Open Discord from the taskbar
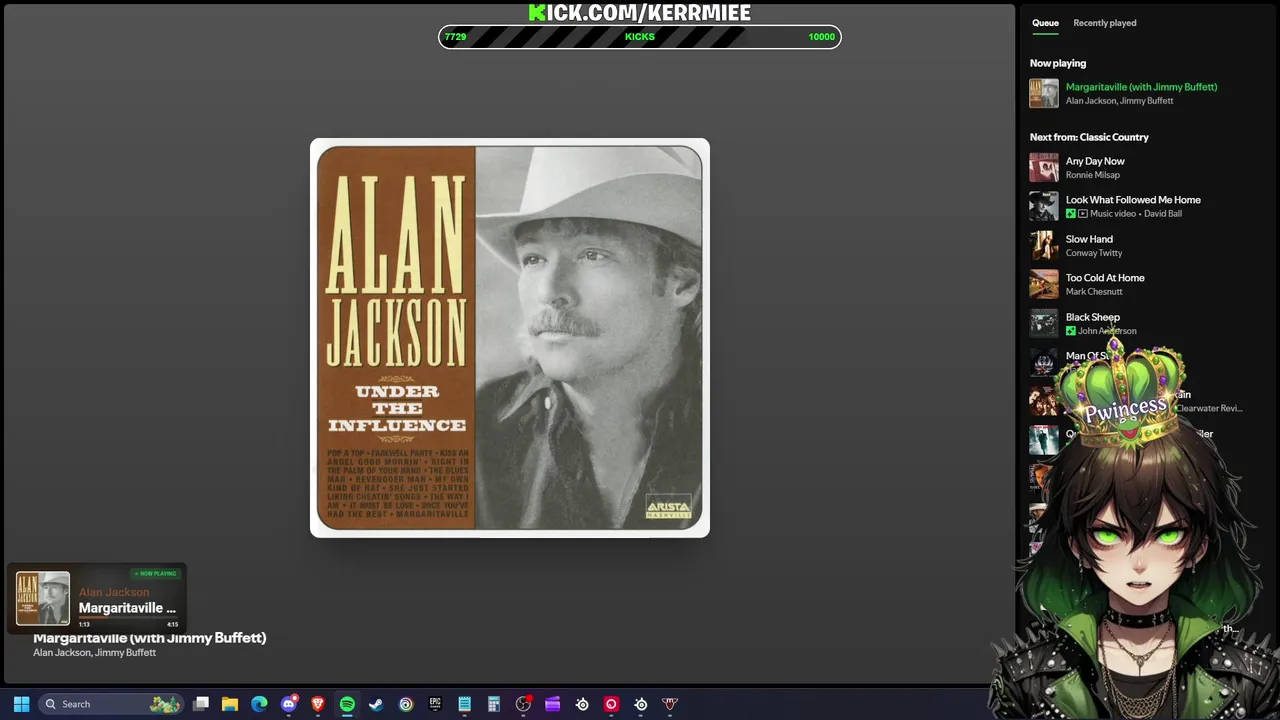This screenshot has height=720, width=1280. [289, 704]
